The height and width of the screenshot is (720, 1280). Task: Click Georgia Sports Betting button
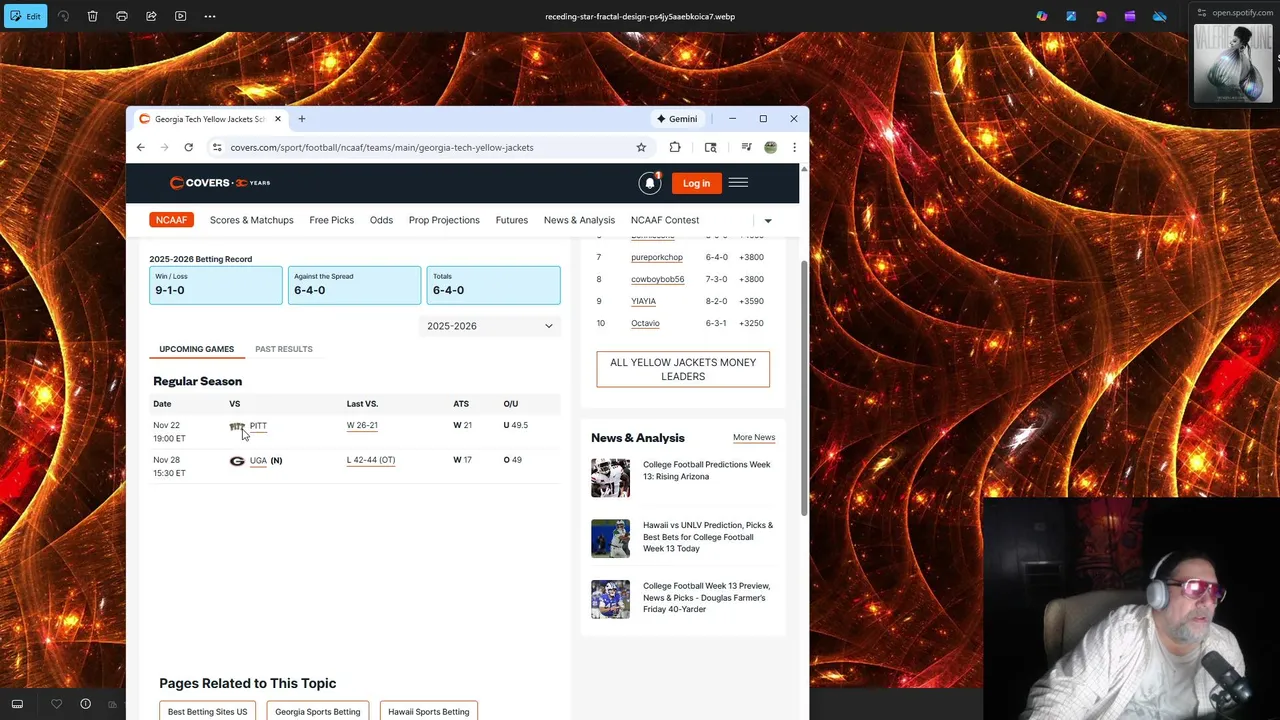pyautogui.click(x=318, y=711)
